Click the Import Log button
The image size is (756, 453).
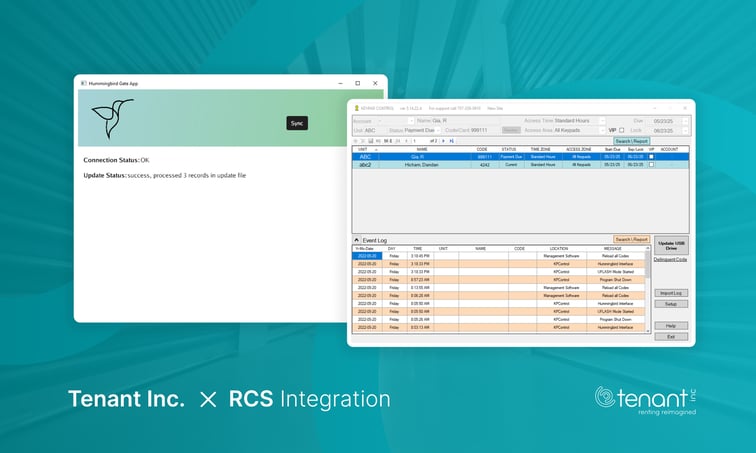pos(671,293)
